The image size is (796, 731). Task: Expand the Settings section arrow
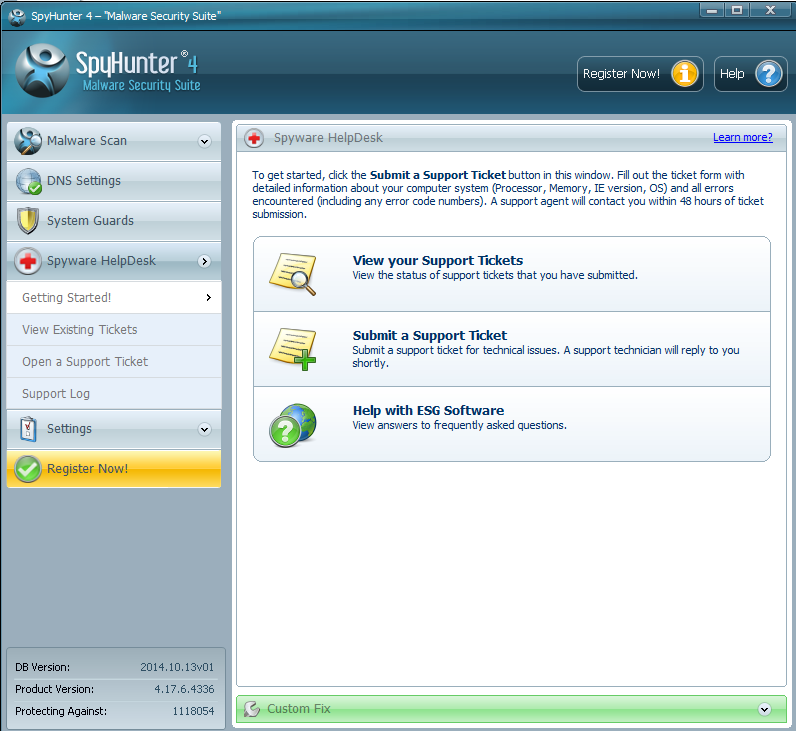pos(204,429)
